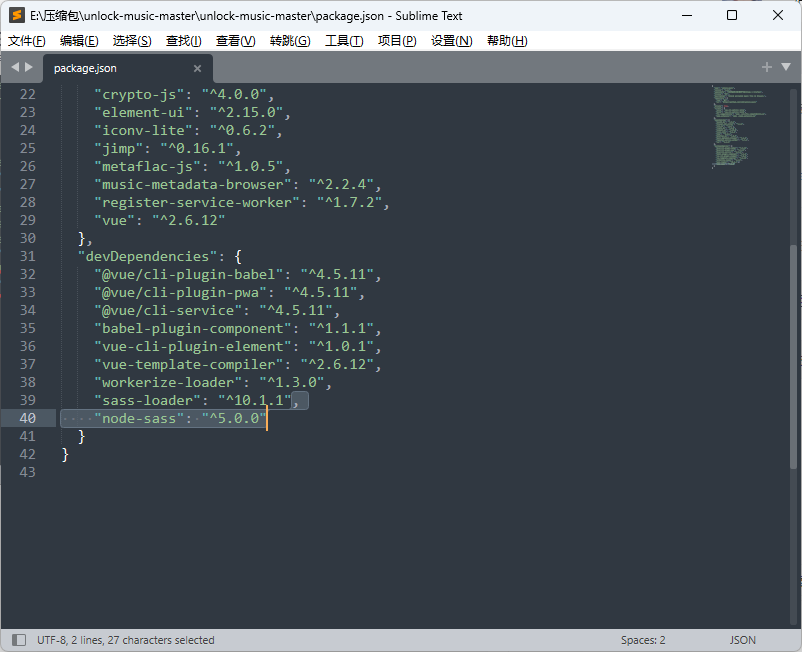Click the Sublime Text app icon in title bar
The image size is (802, 652).
[17, 15]
